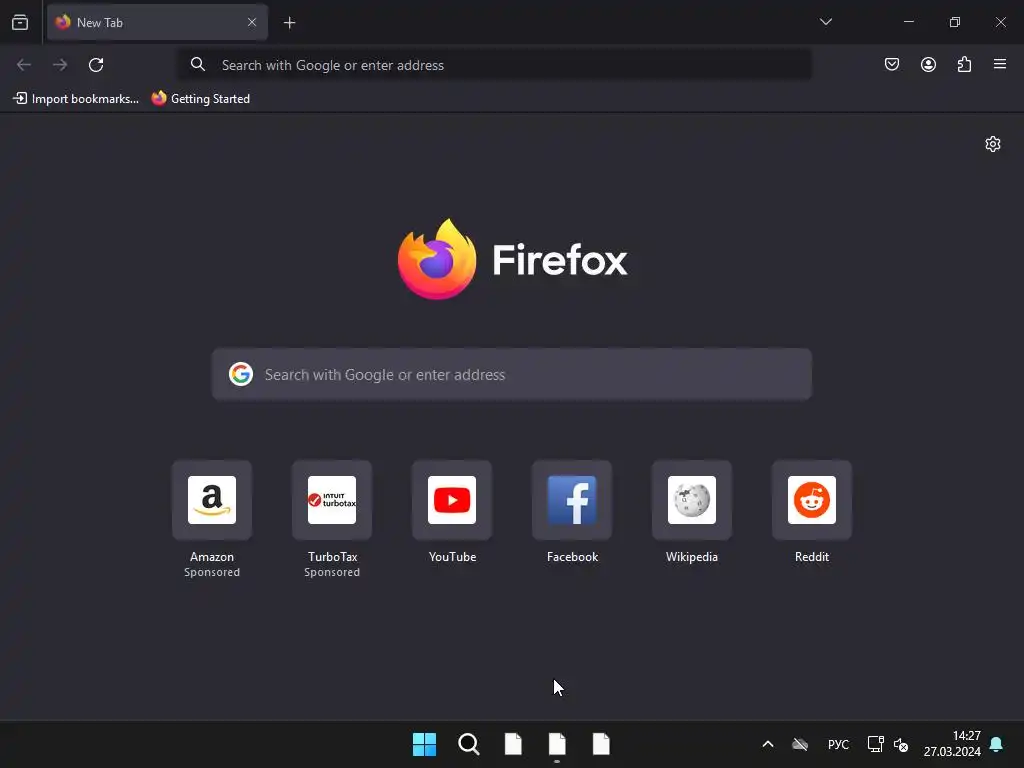Focus the center Search with Google field
This screenshot has width=1024, height=768.
coord(512,374)
